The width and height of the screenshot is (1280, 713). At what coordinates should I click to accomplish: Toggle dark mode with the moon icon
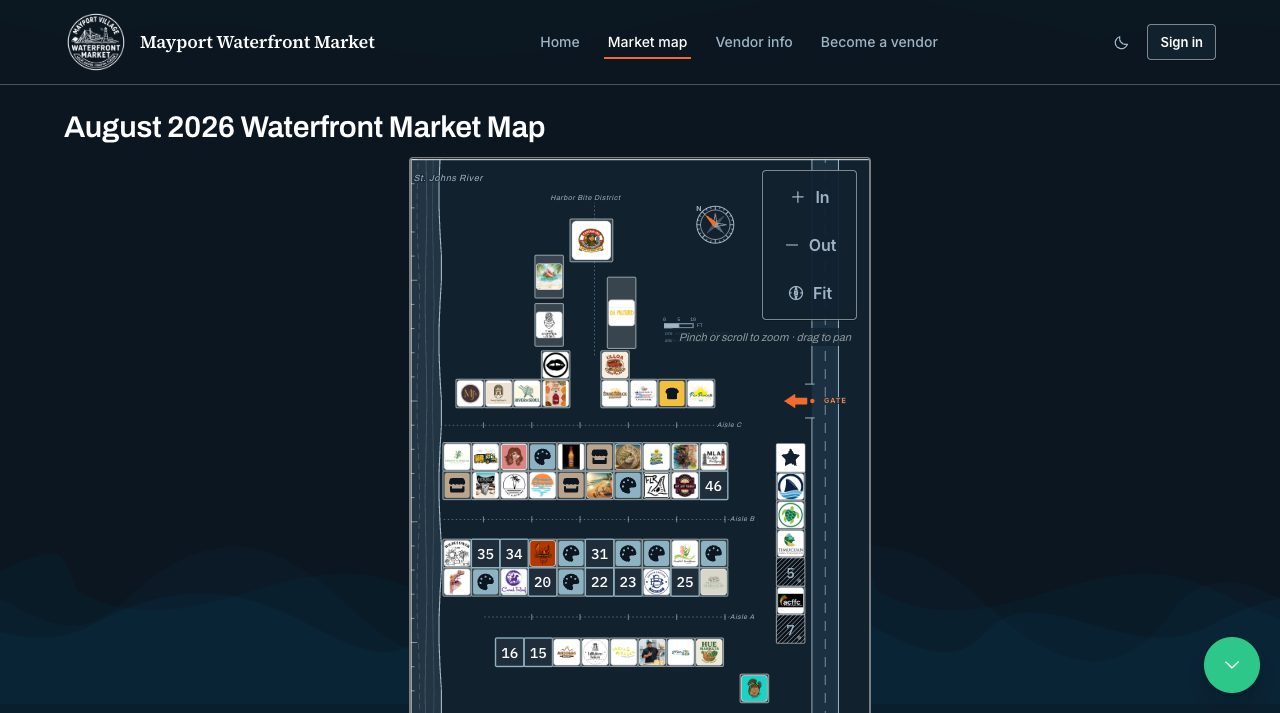coord(1121,42)
